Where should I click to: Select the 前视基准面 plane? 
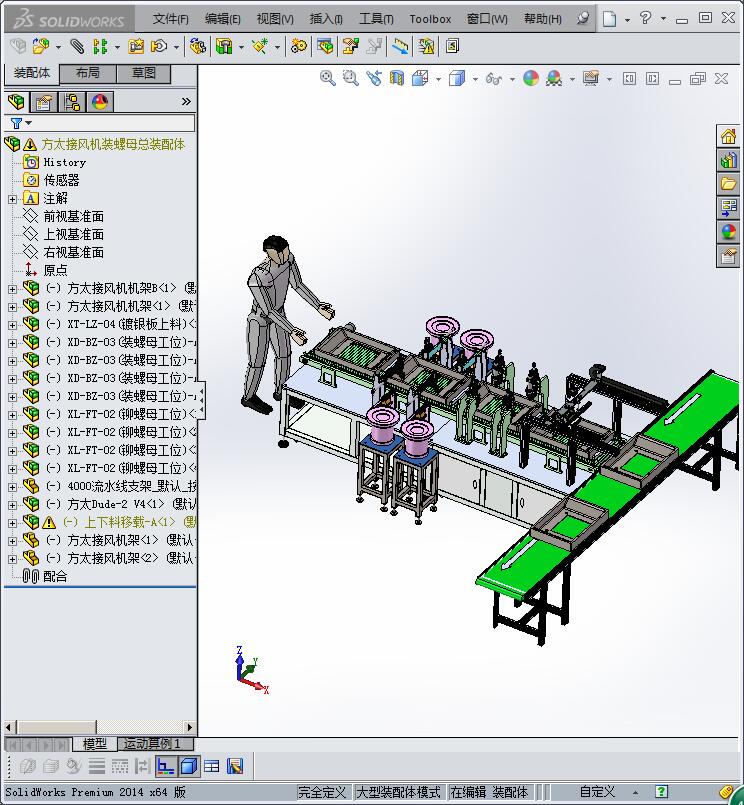73,217
